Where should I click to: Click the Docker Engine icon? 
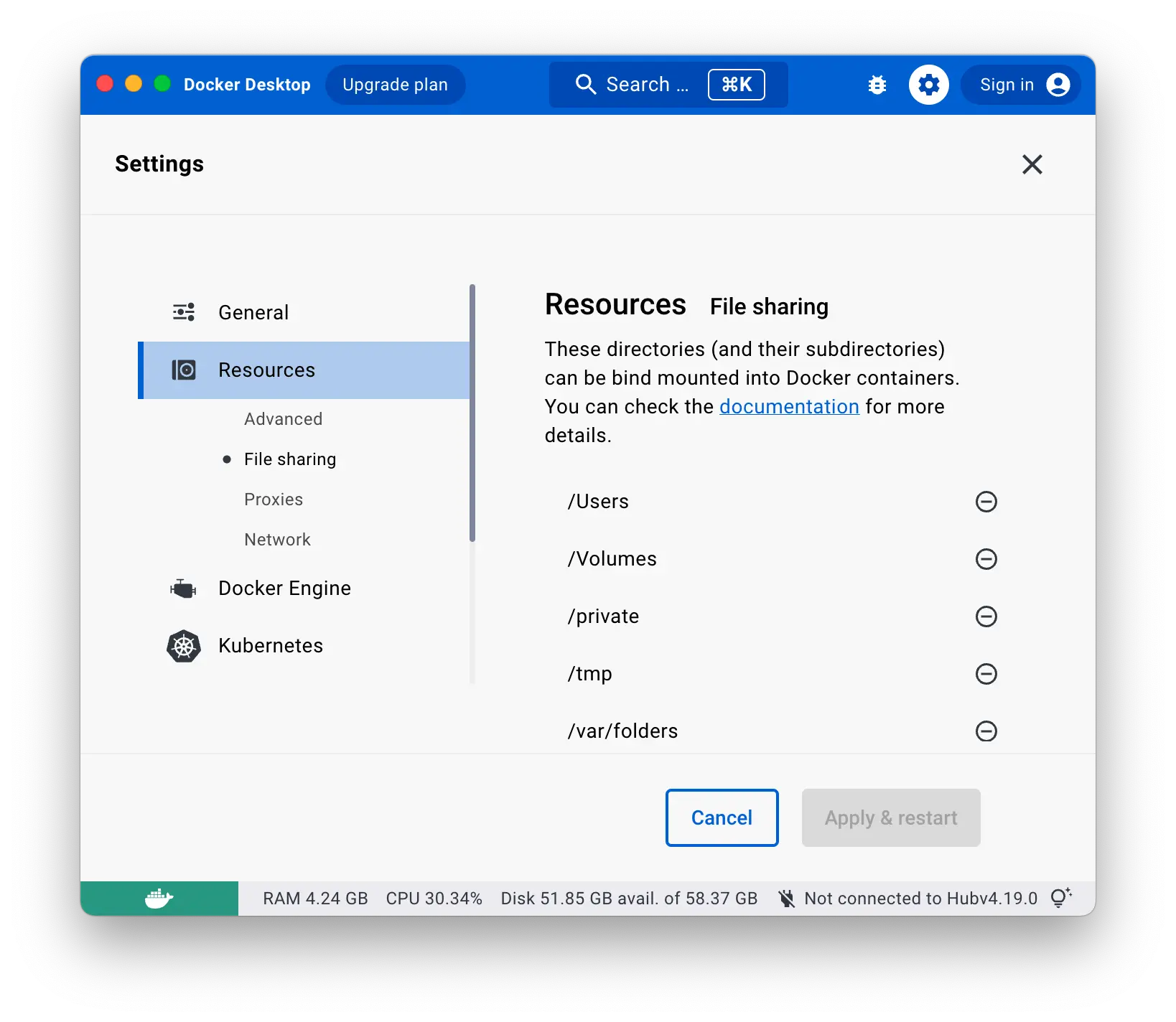point(184,589)
